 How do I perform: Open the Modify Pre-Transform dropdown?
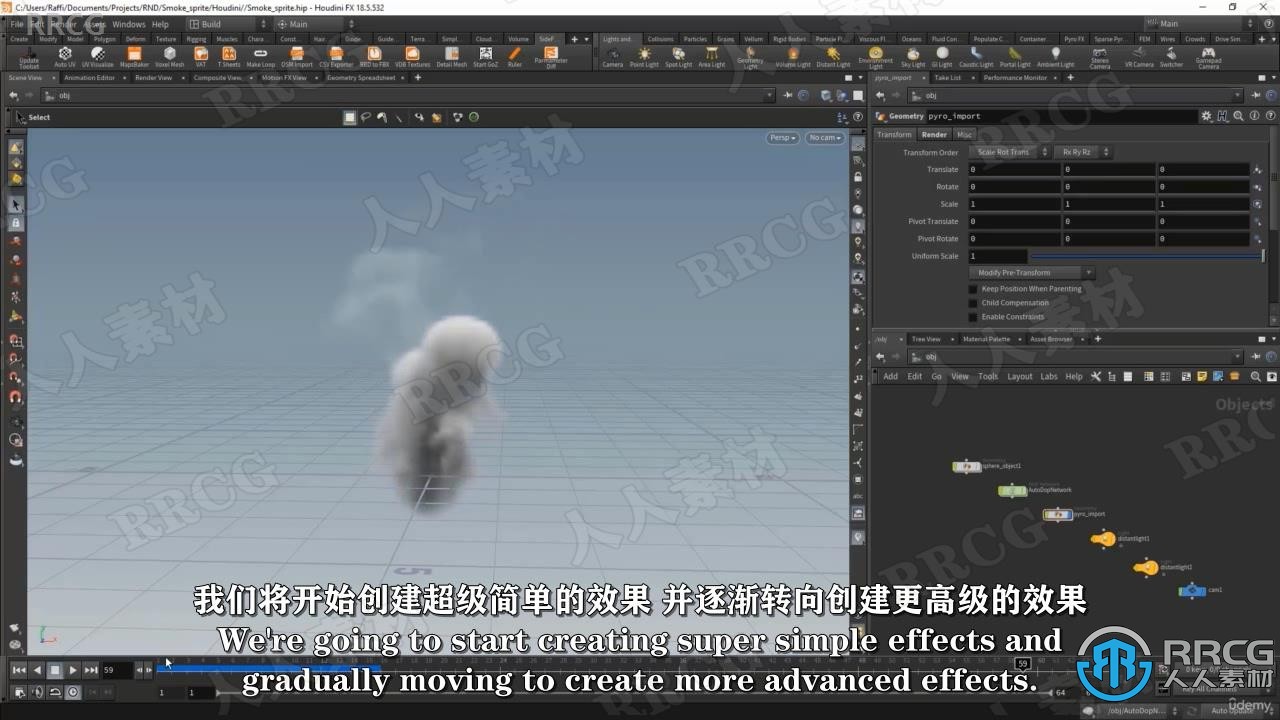(1031, 273)
